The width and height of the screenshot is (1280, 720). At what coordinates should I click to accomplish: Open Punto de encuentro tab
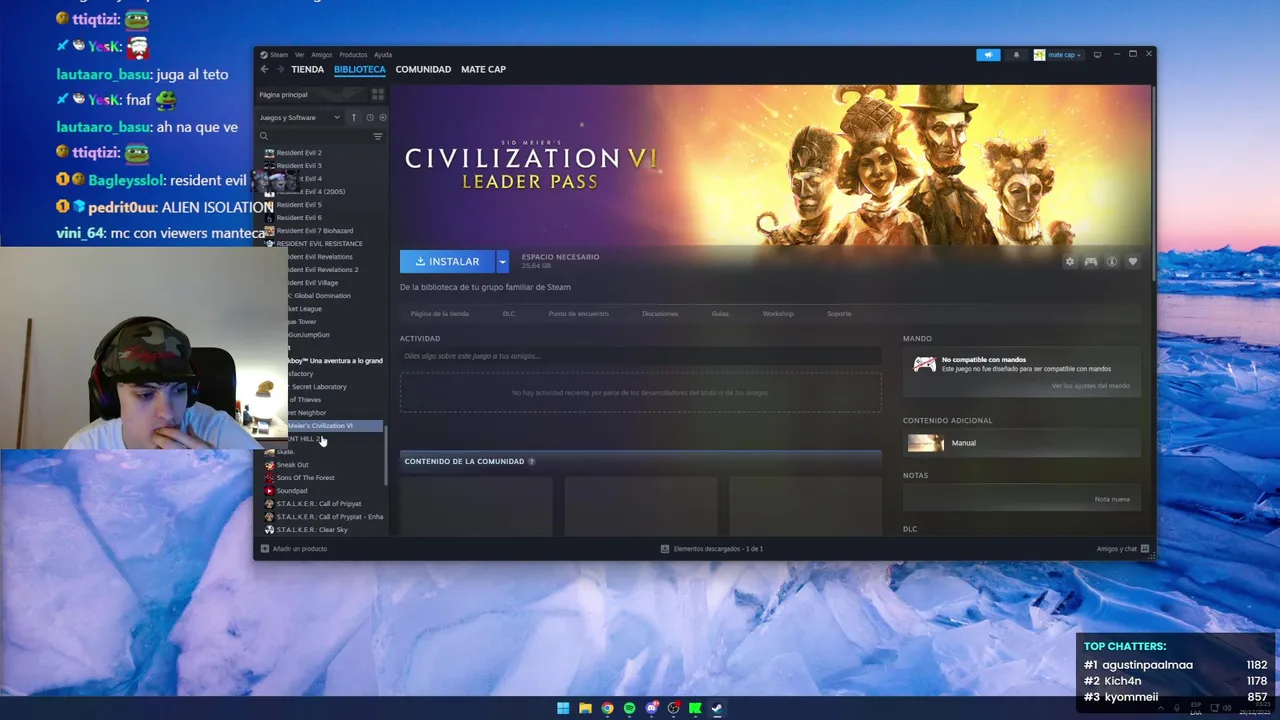tap(578, 314)
